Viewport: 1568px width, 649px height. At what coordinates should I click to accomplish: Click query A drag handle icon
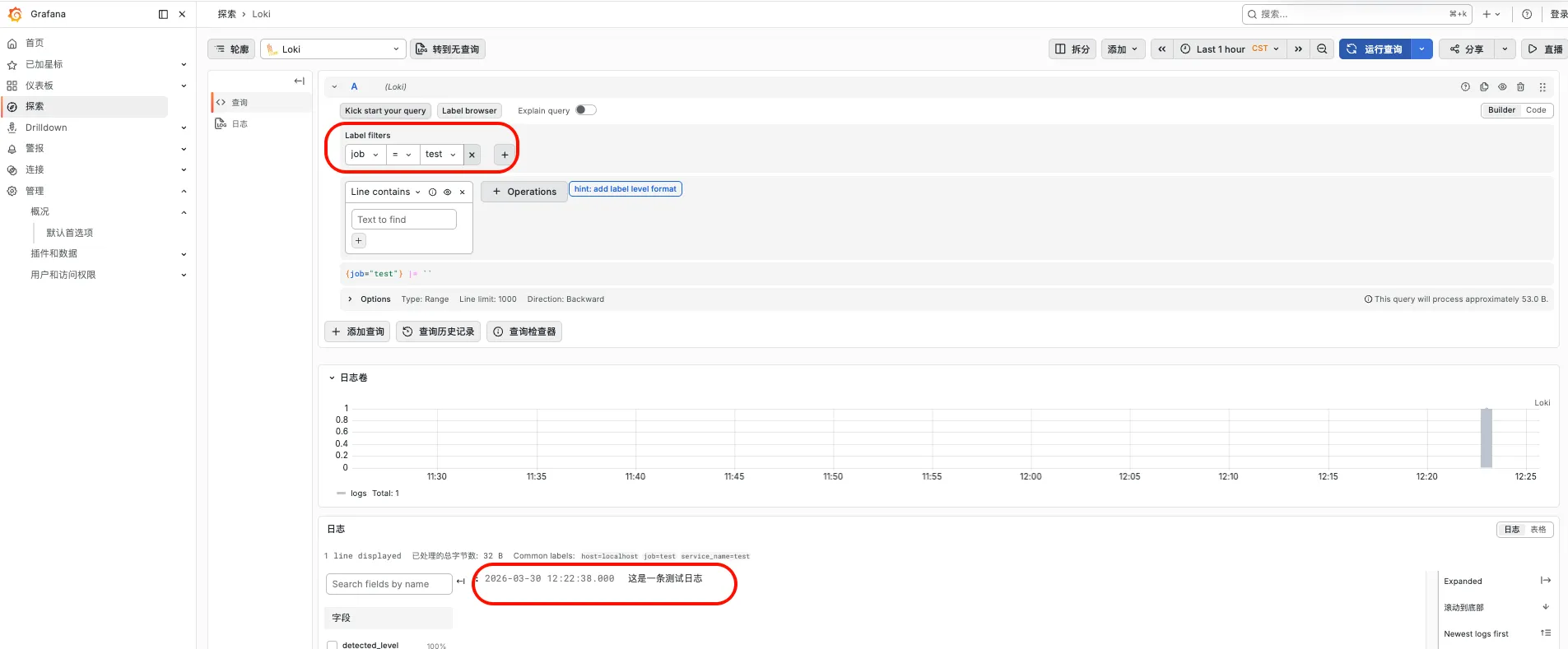(1542, 87)
